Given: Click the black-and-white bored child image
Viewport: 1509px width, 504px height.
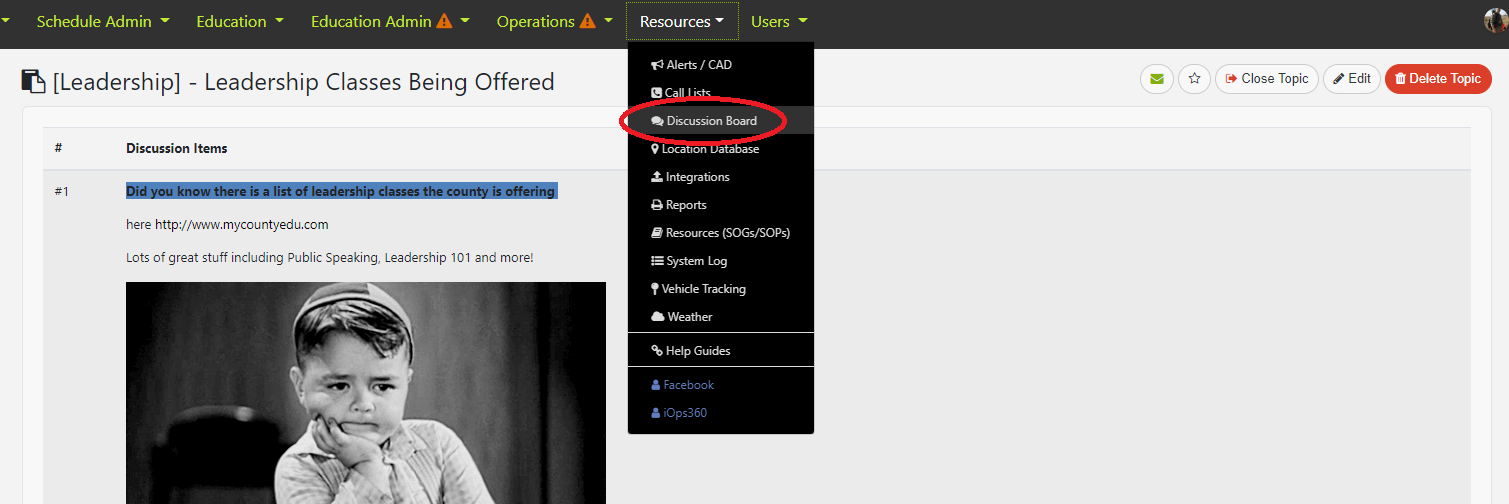Looking at the screenshot, I should point(366,393).
